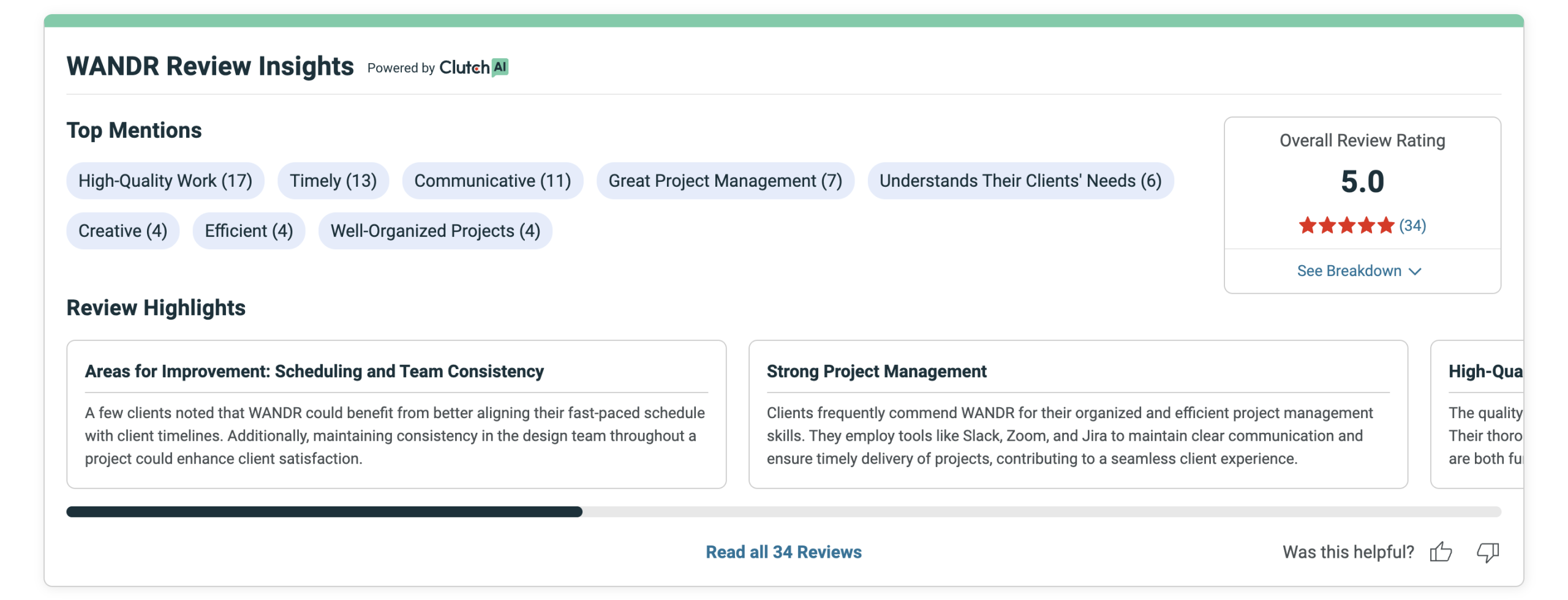Expand the See Breakdown rating dropdown
The width and height of the screenshot is (1568, 600).
pos(1349,271)
